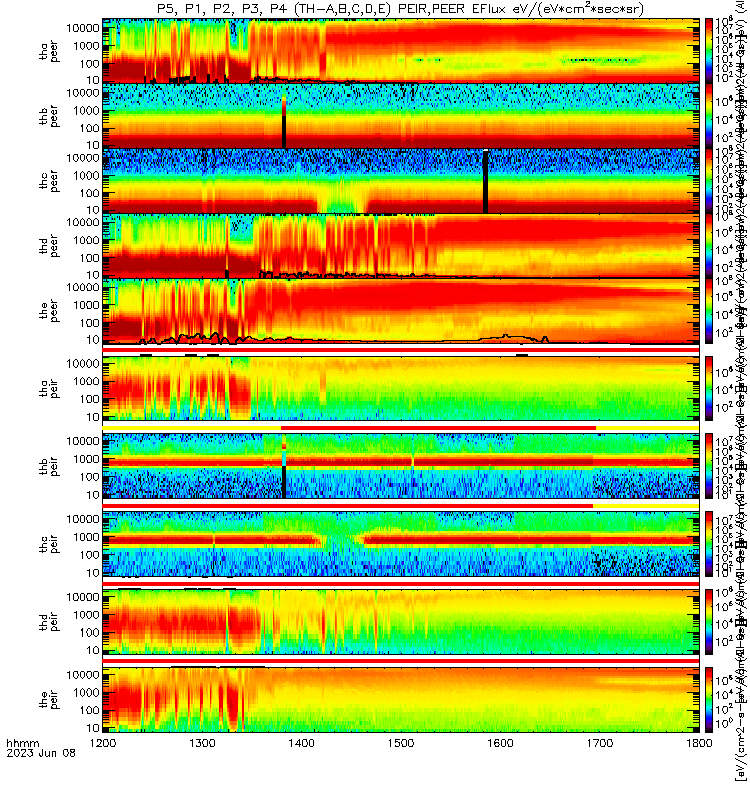Click the 1300 time tick label
Image resolution: width=750 pixels, height=800 pixels.
click(x=202, y=743)
